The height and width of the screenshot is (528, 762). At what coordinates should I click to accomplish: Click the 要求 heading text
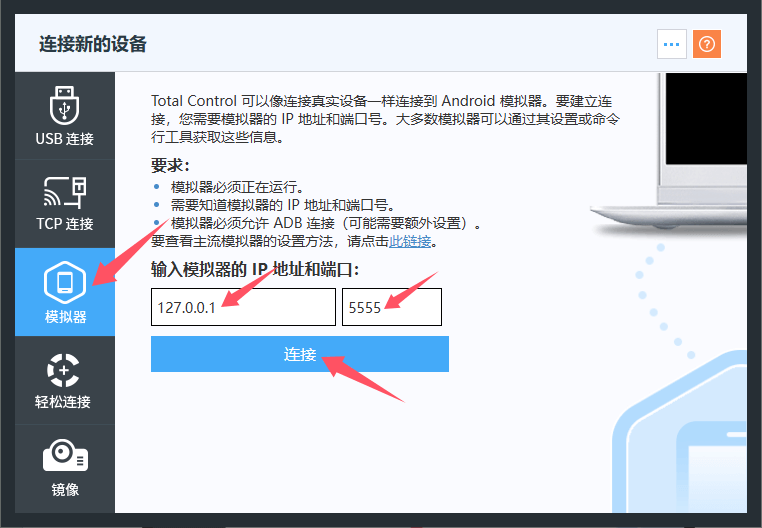click(170, 165)
